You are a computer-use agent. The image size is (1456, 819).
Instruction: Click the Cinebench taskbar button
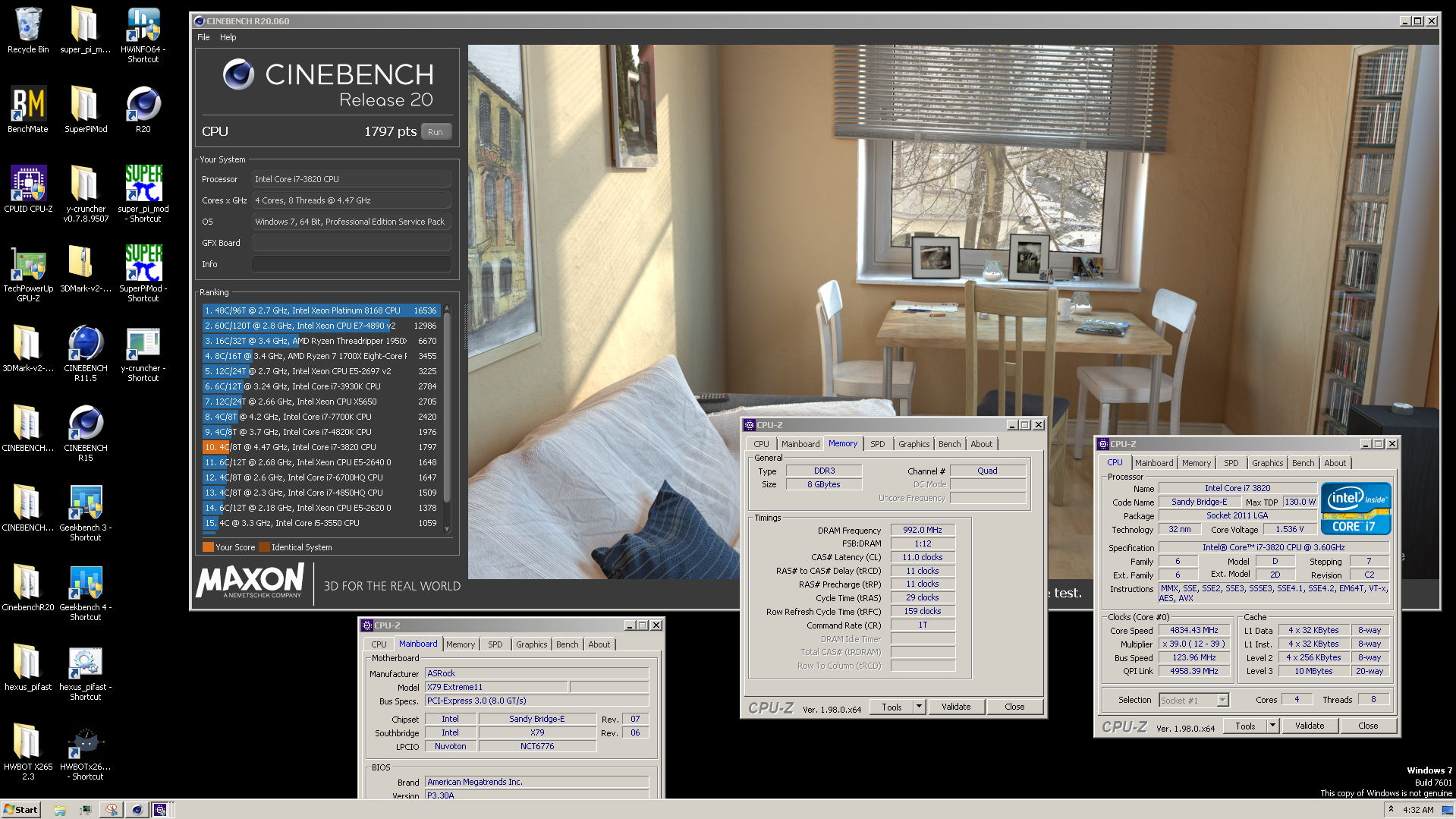click(137, 810)
